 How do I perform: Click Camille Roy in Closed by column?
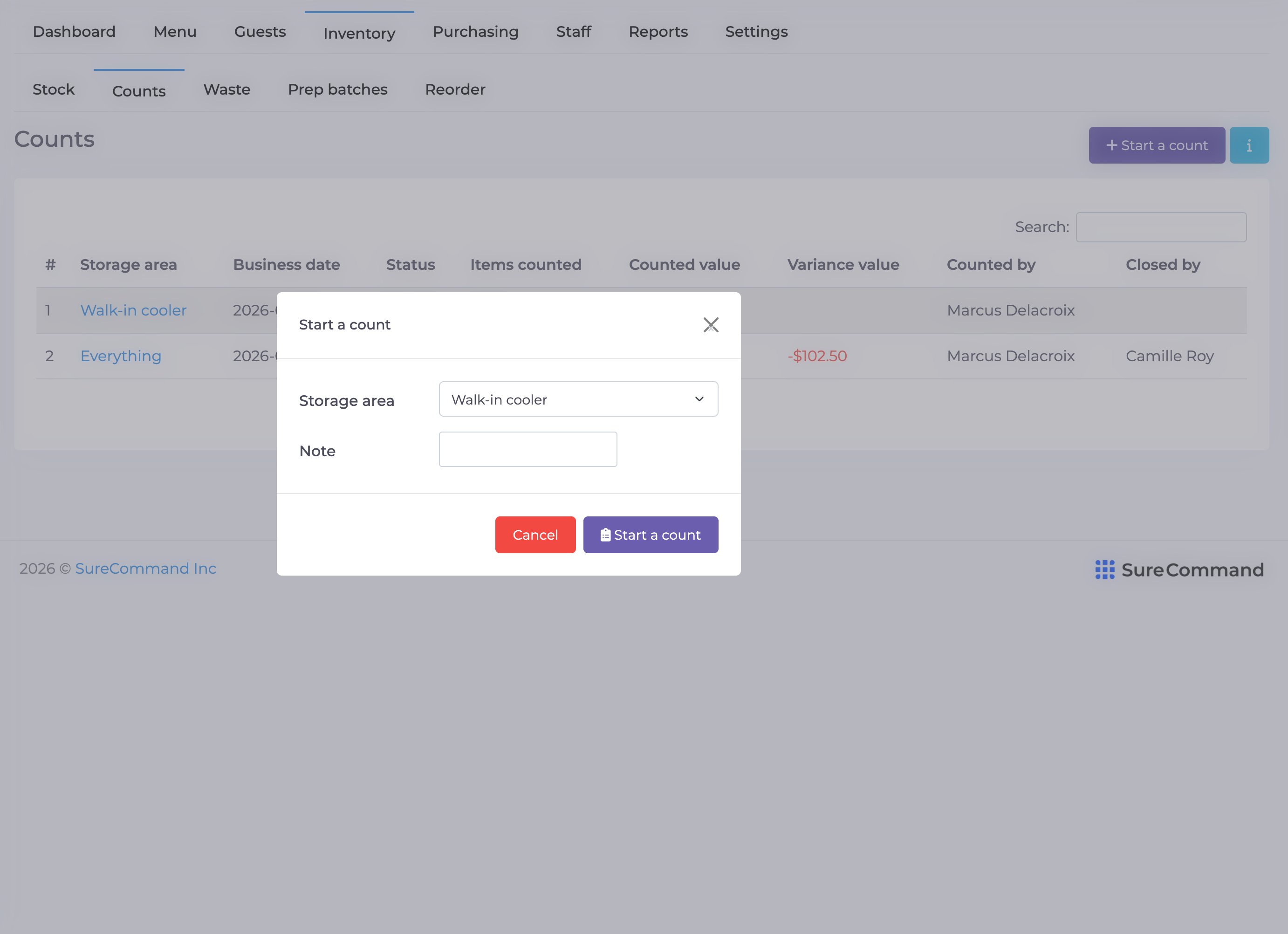pyautogui.click(x=1169, y=356)
